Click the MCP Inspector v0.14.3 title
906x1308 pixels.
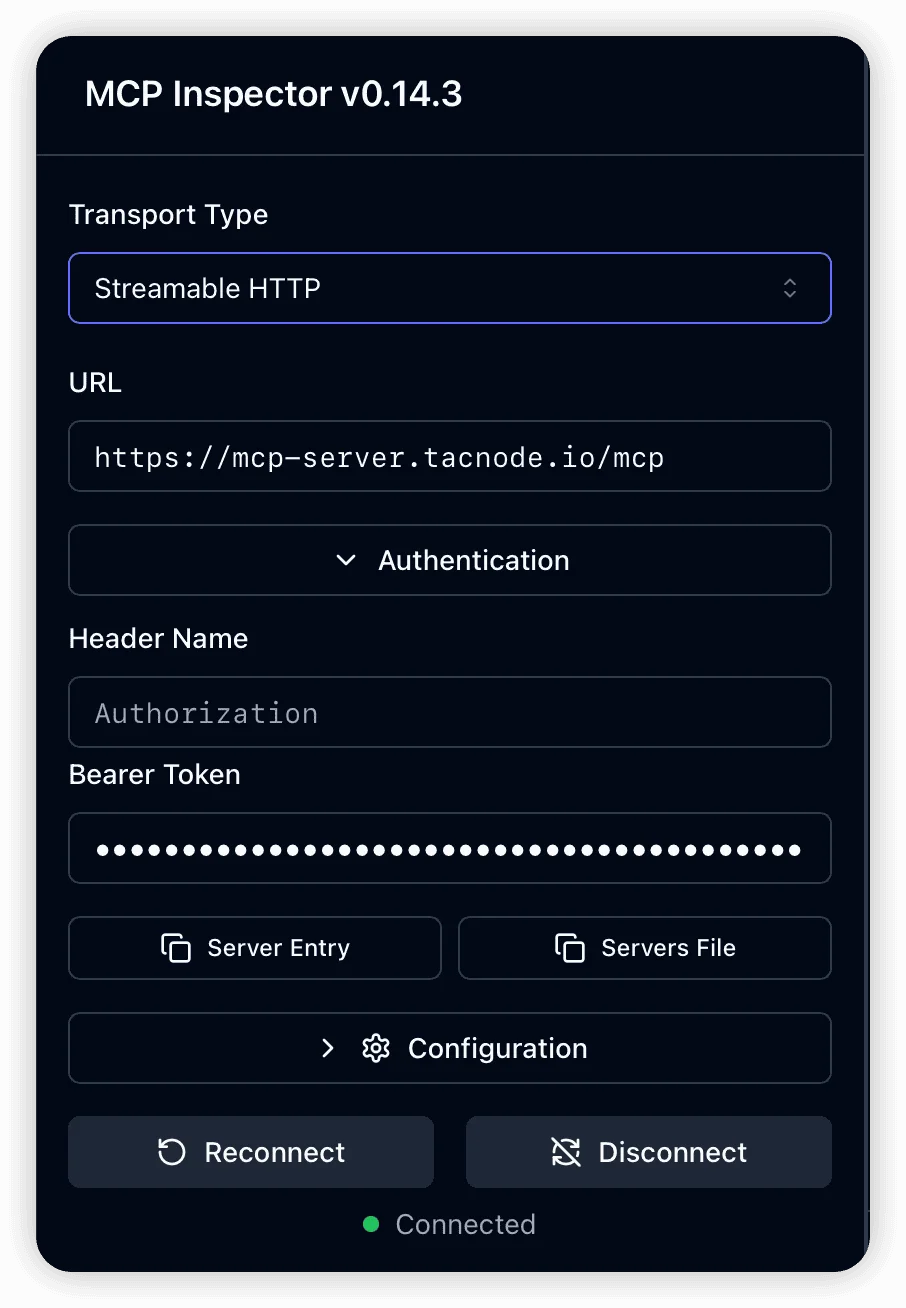pyautogui.click(x=273, y=94)
